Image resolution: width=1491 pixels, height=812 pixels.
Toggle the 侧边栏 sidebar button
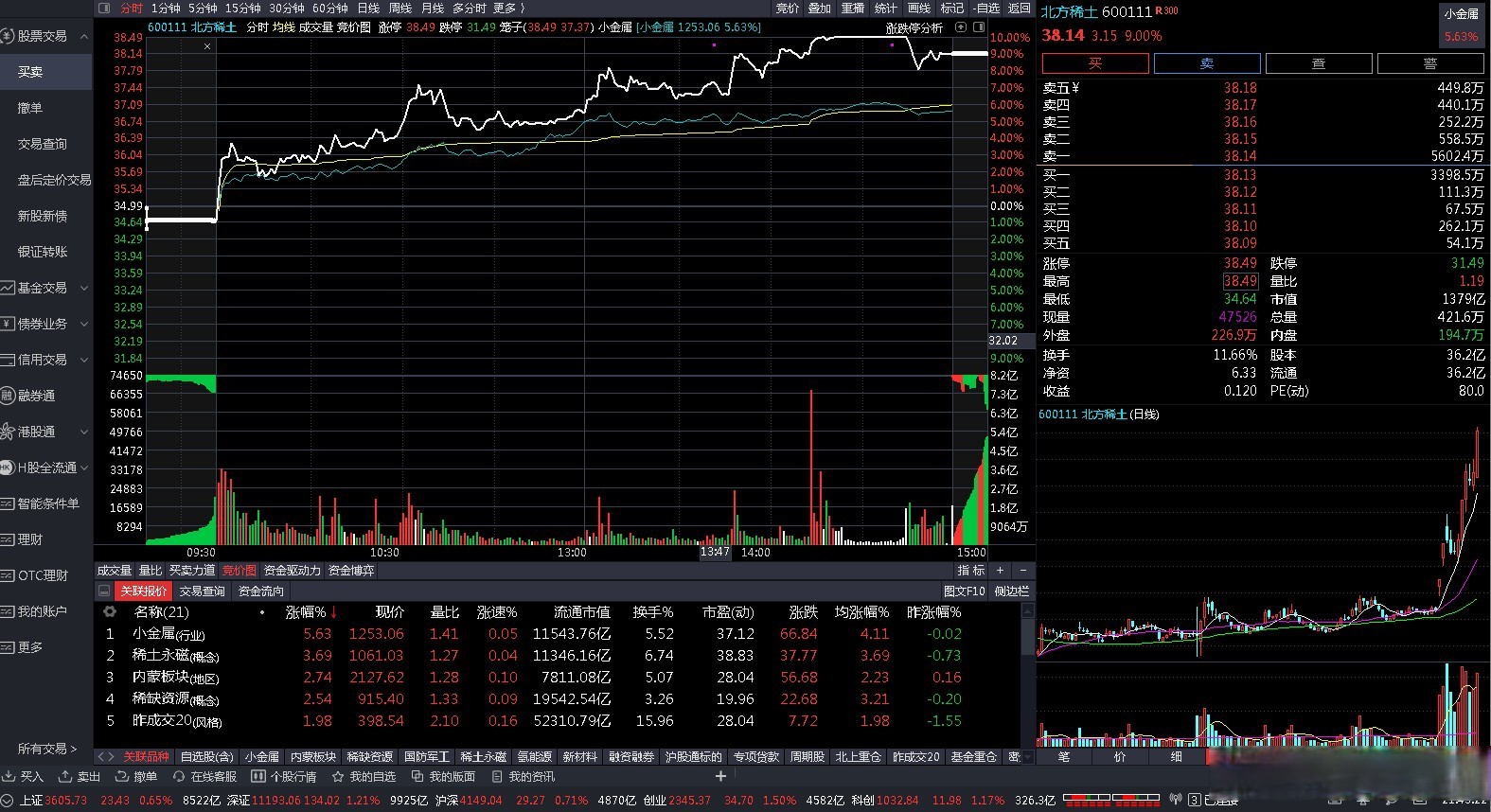click(x=1011, y=591)
